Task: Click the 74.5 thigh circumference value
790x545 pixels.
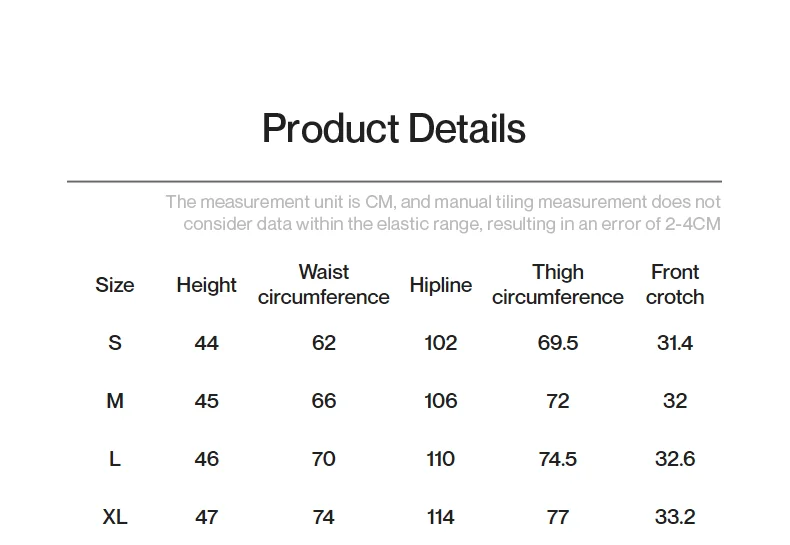Action: pyautogui.click(x=557, y=459)
